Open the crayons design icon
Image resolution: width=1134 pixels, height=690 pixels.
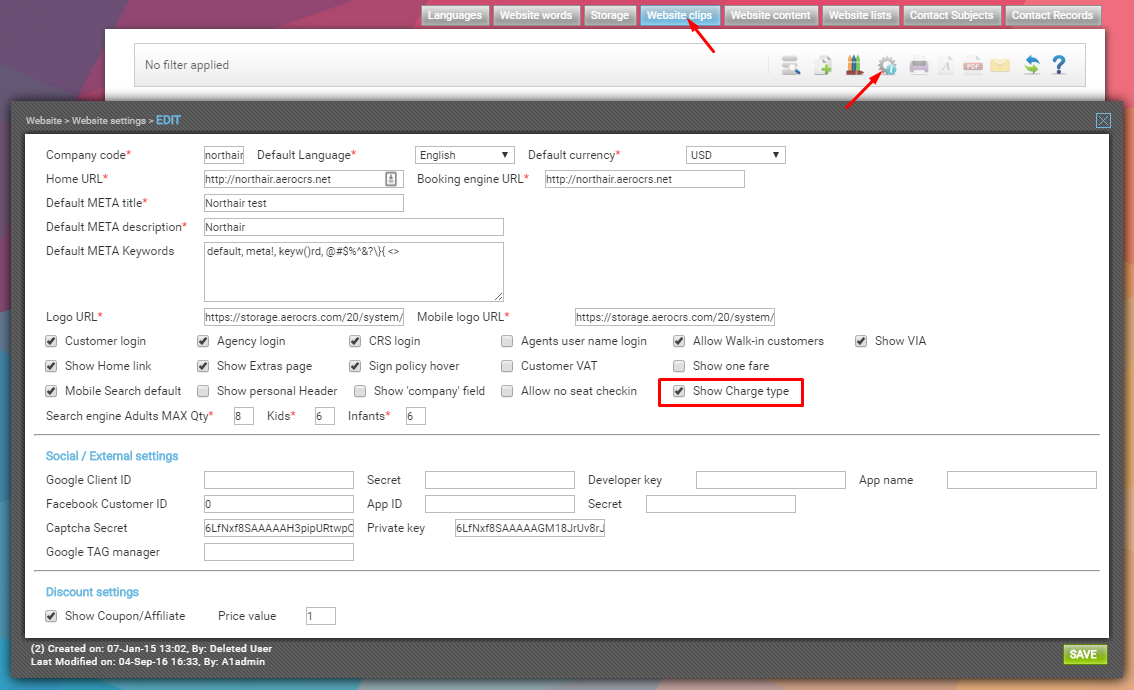(x=855, y=65)
